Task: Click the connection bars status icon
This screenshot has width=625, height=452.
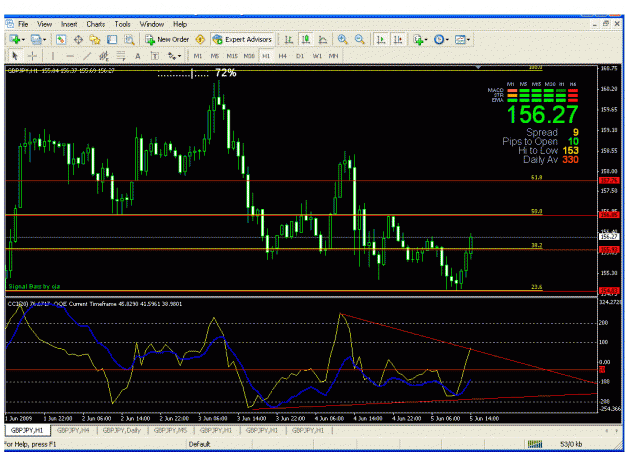Action: [535, 444]
